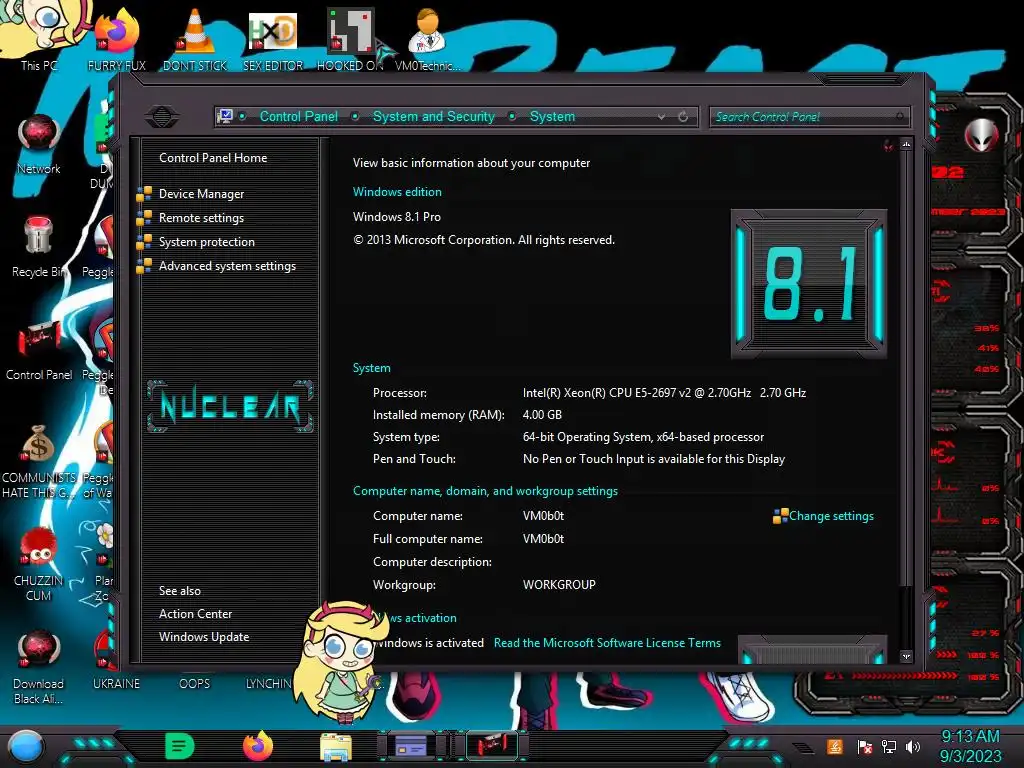The width and height of the screenshot is (1024, 768).
Task: Read the Microsoft Software License Terms
Action: [x=607, y=643]
